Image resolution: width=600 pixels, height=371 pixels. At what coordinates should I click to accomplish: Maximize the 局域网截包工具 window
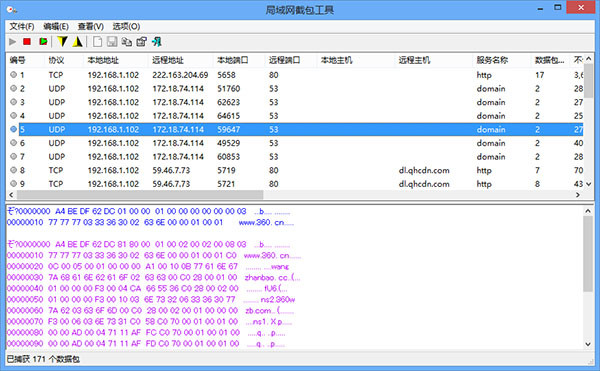tap(558, 8)
